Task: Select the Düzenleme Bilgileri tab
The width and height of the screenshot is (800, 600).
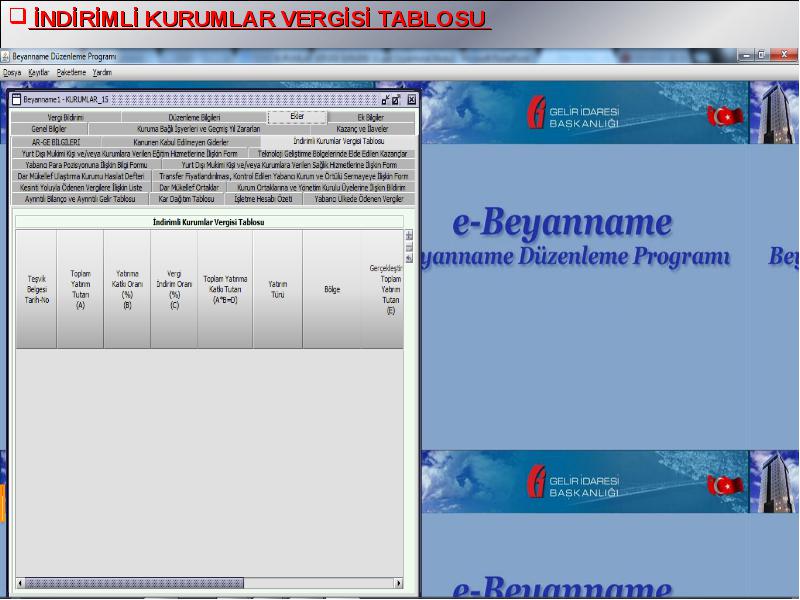Action: tap(194, 117)
